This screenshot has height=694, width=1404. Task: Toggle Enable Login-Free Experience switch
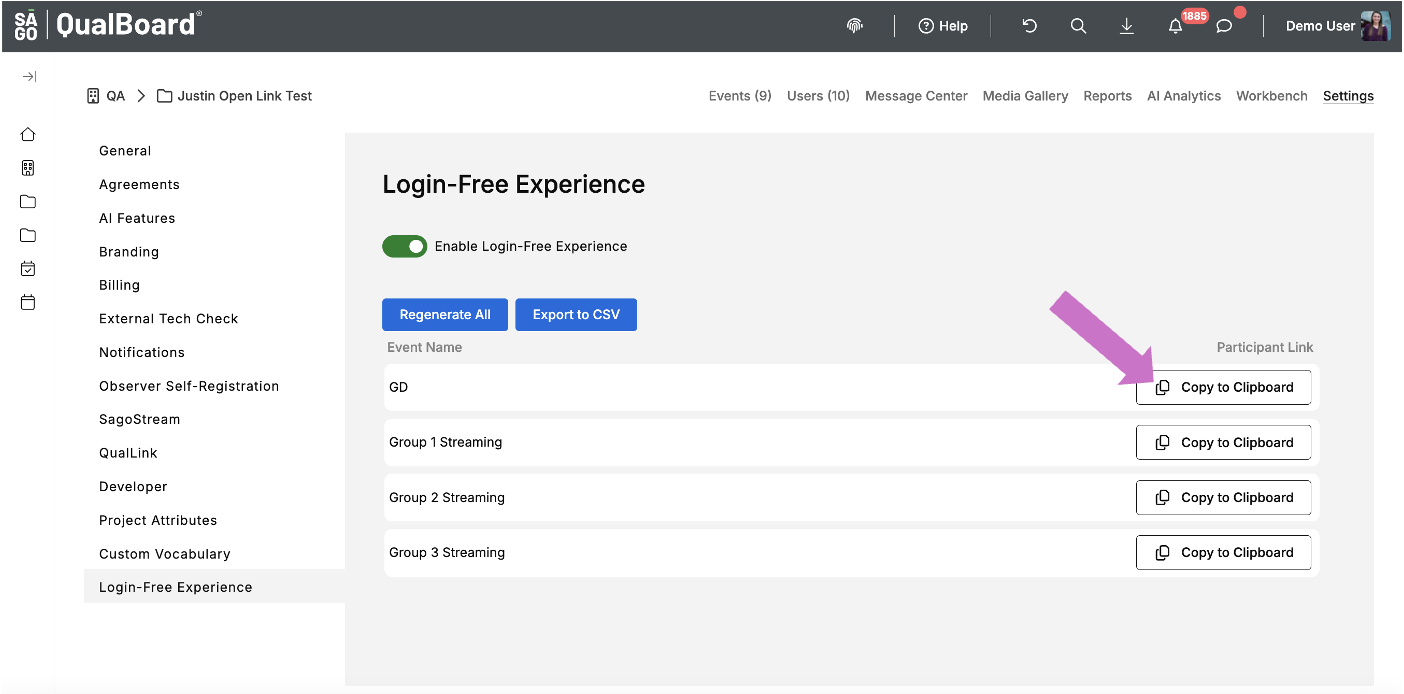click(x=404, y=246)
